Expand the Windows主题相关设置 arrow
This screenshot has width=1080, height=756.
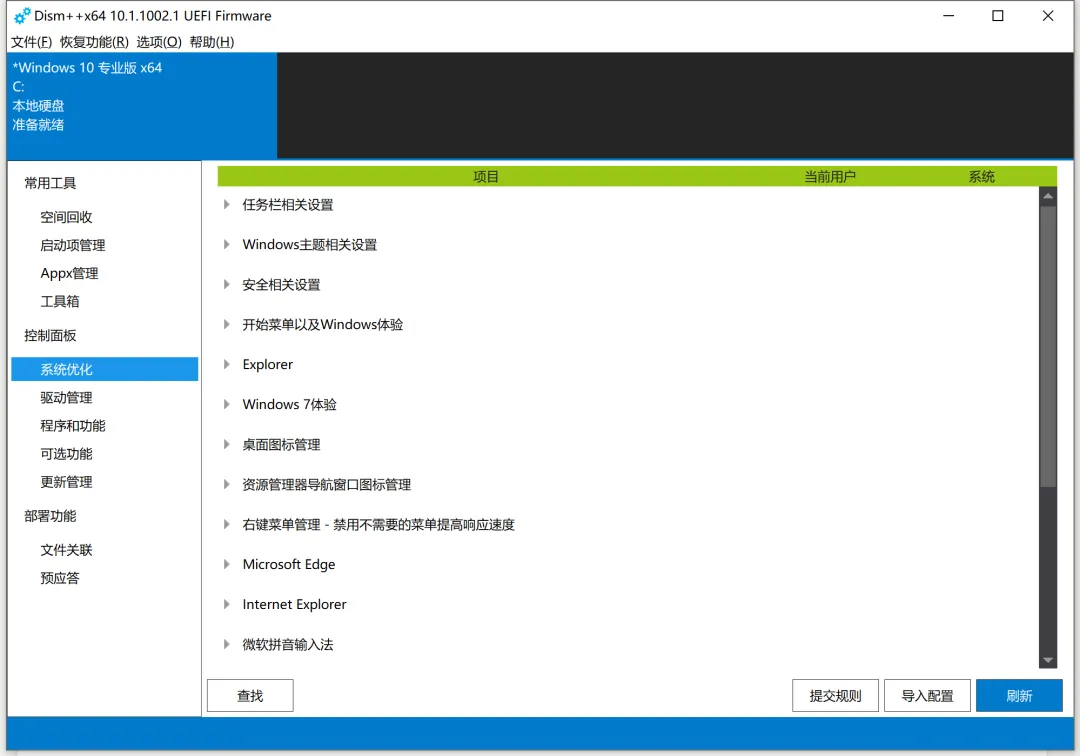pos(226,244)
